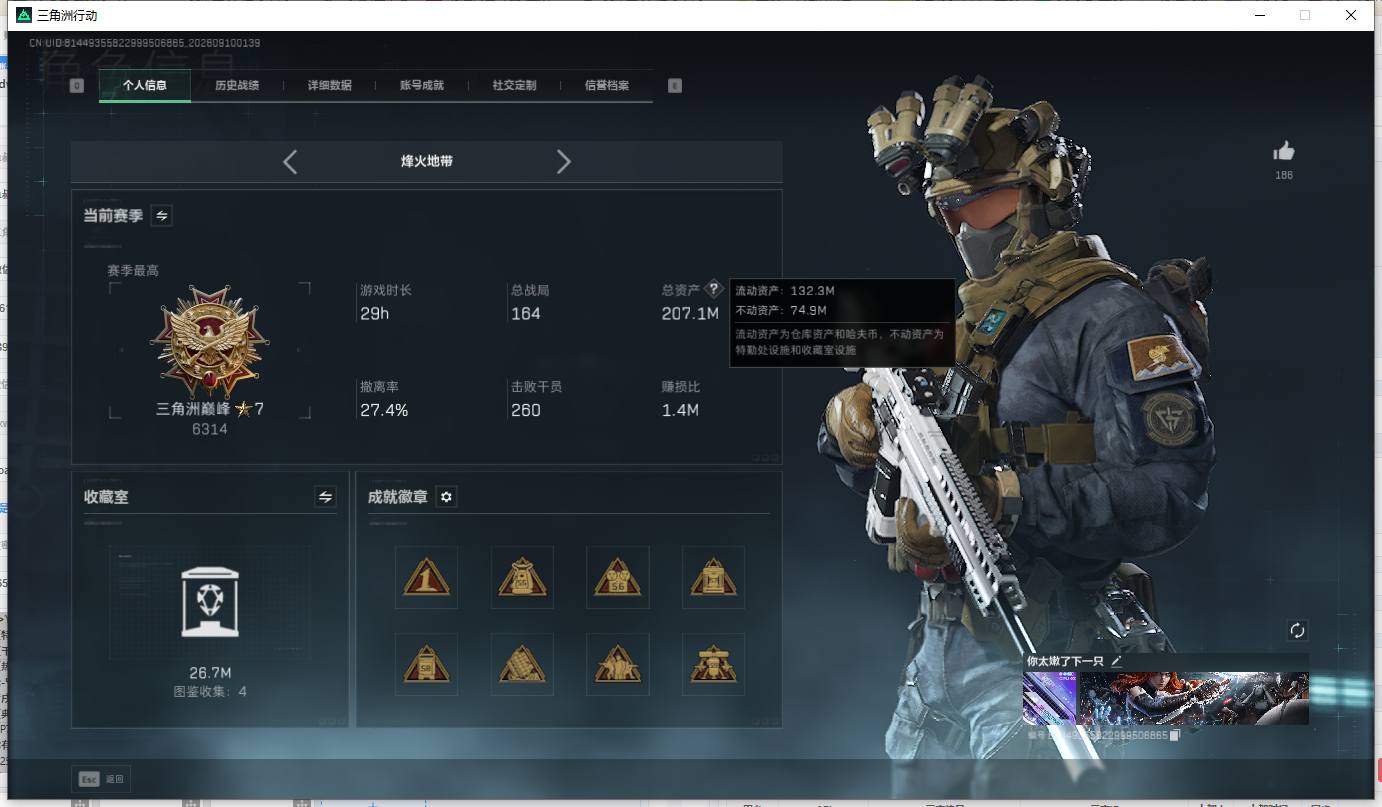Click the 总资产 question mark help icon
The height and width of the screenshot is (807, 1382).
point(713,289)
